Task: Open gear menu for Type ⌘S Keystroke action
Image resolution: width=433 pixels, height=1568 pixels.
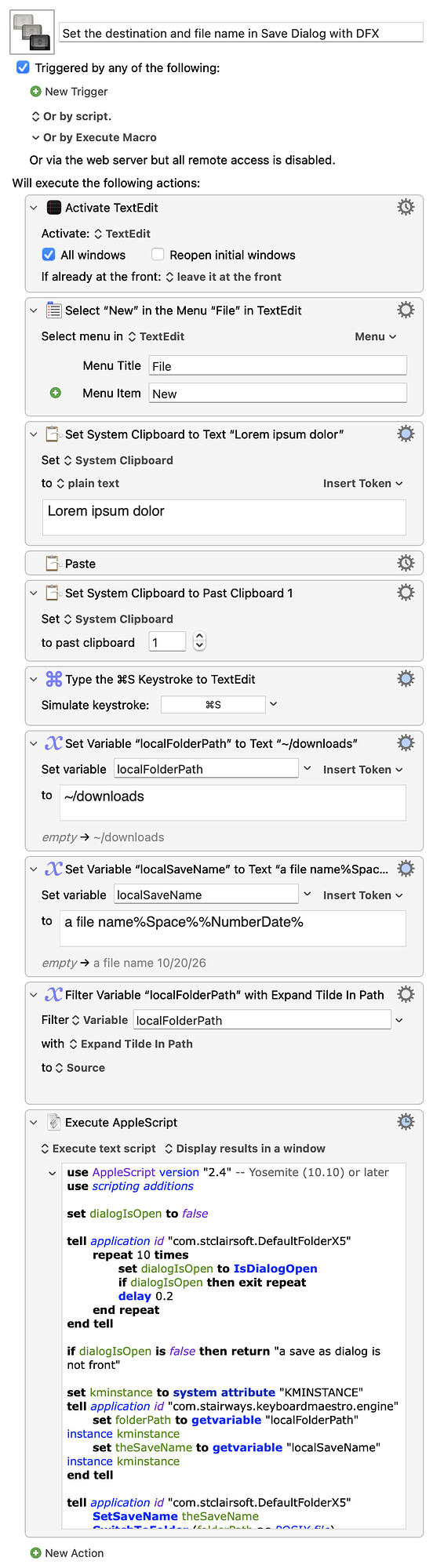Action: 406,679
